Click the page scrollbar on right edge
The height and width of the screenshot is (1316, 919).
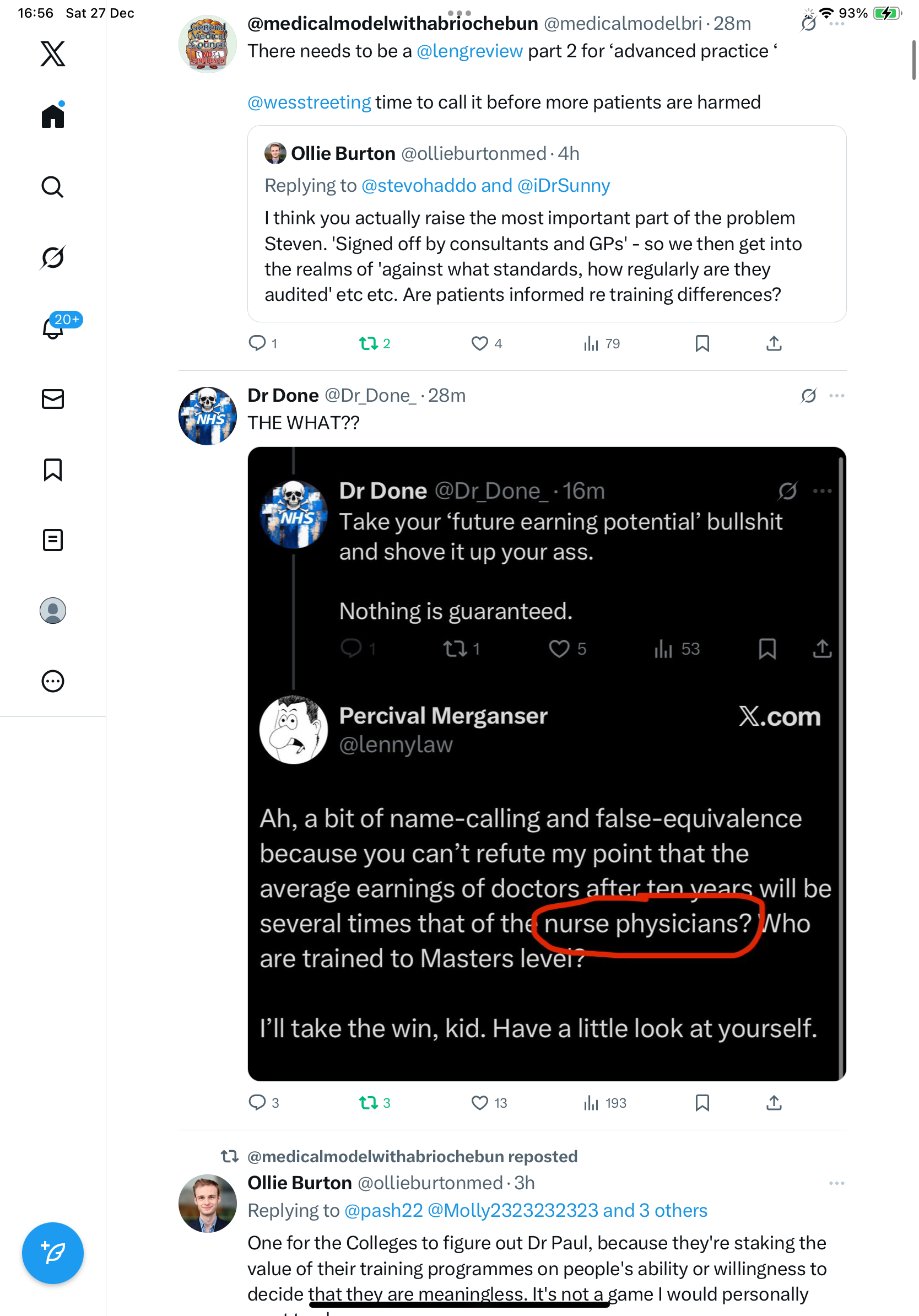pos(914,60)
